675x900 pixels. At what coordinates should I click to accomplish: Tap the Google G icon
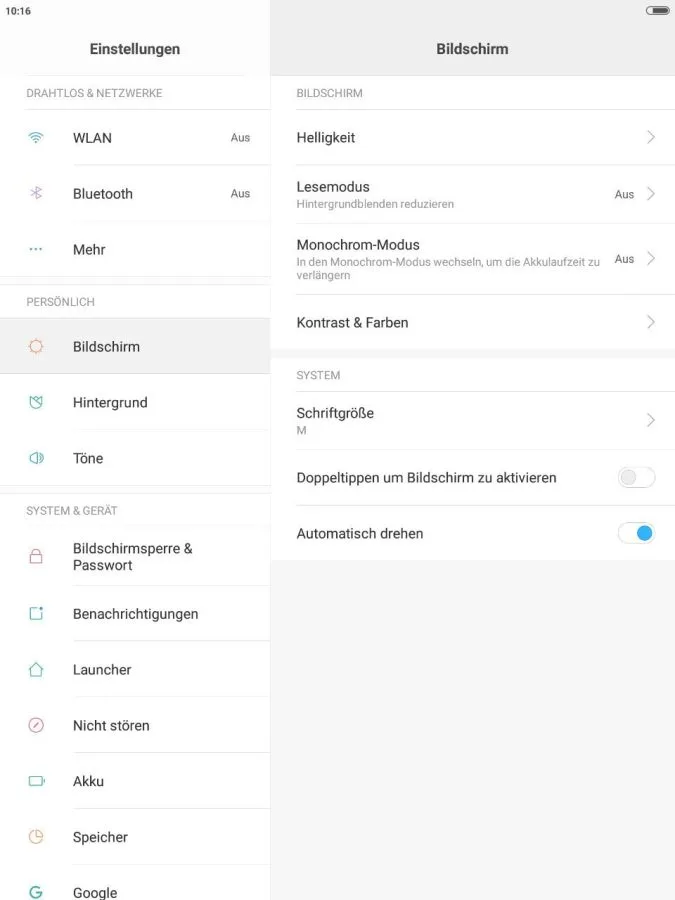[x=36, y=892]
